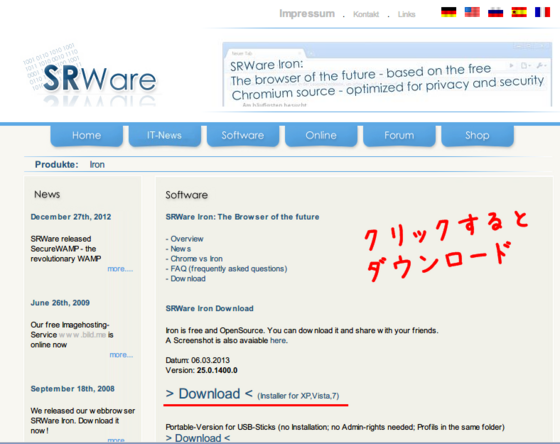Read more about SecureWAMP news

[120, 269]
